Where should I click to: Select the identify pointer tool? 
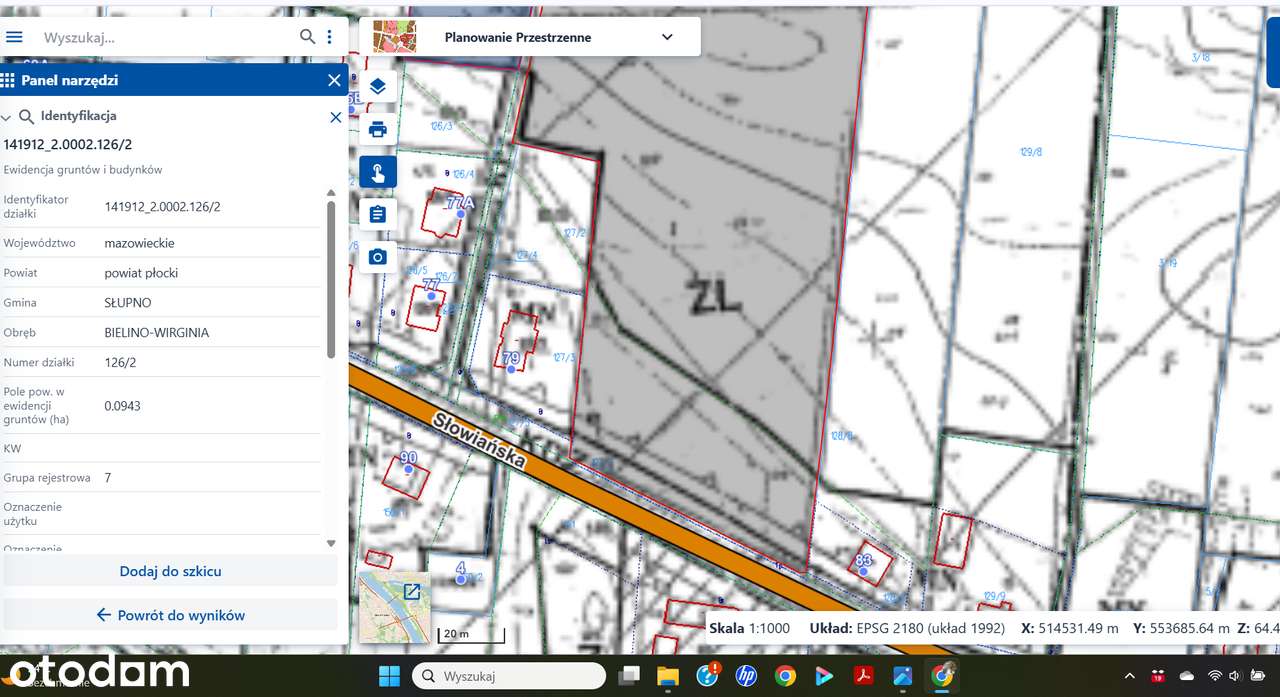(x=378, y=172)
